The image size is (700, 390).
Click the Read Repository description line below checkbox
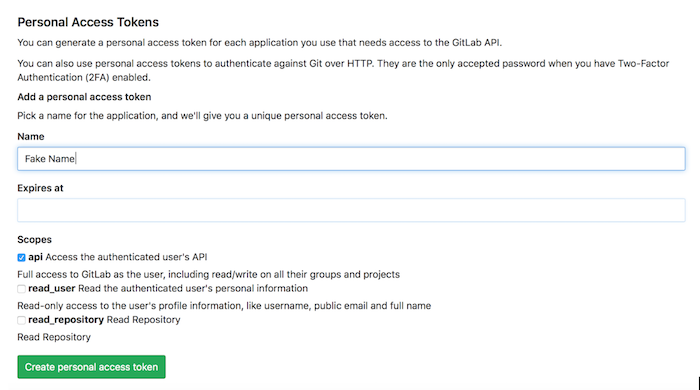[x=54, y=337]
